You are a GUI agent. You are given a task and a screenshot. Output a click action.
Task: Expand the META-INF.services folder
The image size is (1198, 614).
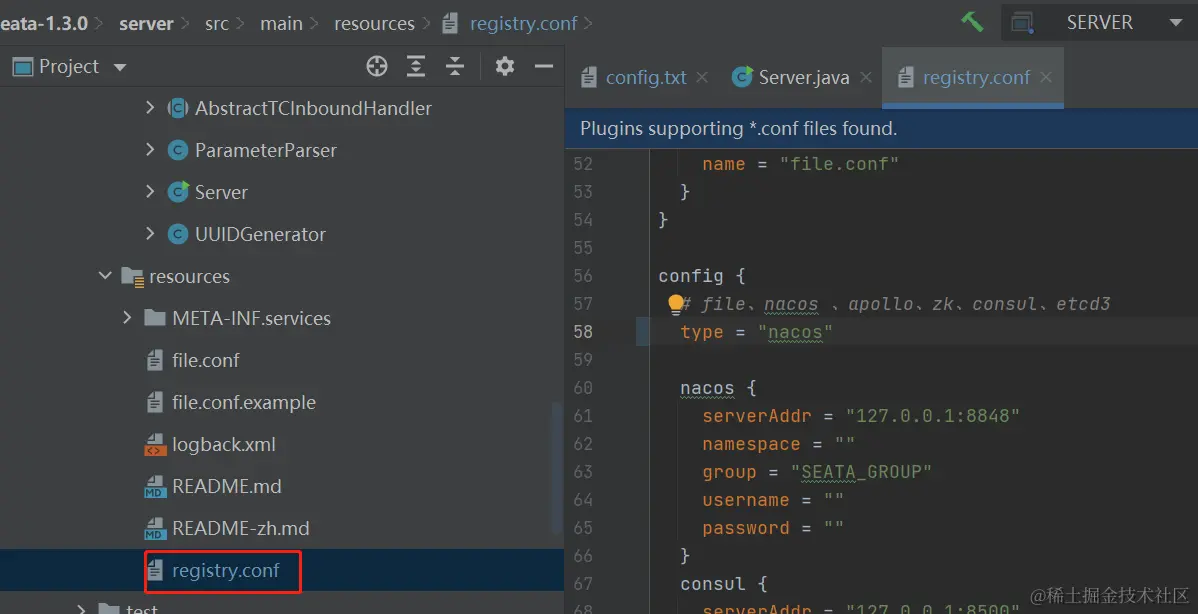coord(128,318)
